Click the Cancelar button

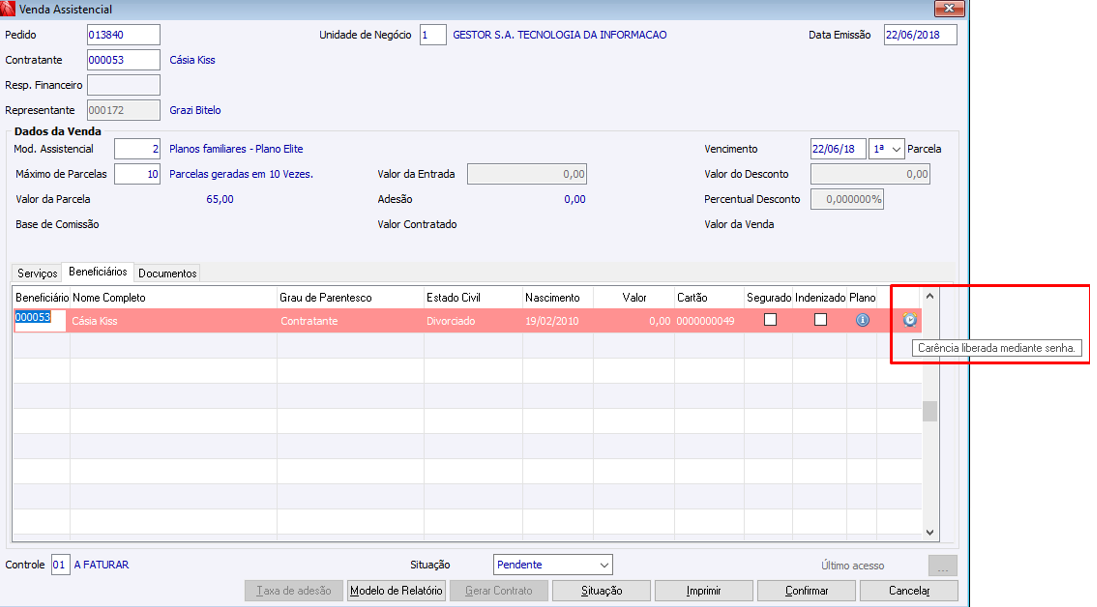point(909,591)
